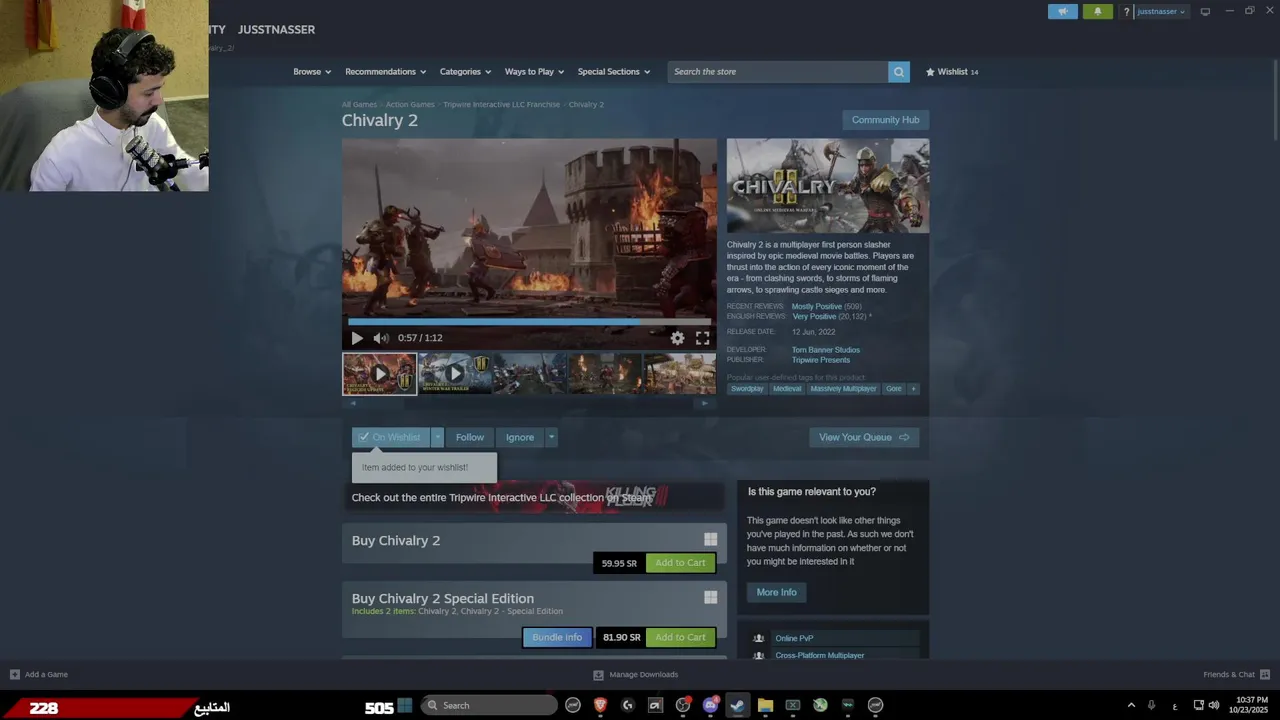Add Special Edition at 81.90 SR to cart
1280x720 pixels.
click(x=680, y=637)
